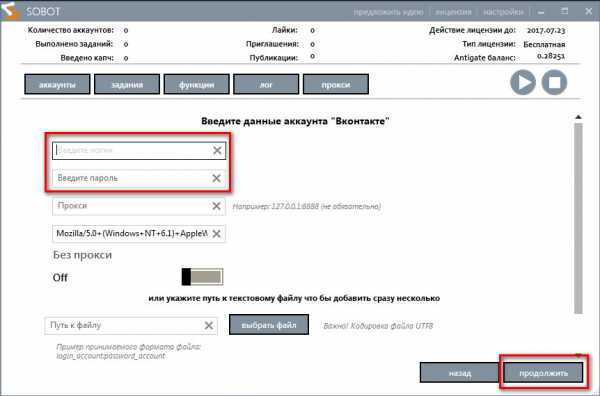Clear the login field with X icon
600x396 pixels.
pos(217,150)
